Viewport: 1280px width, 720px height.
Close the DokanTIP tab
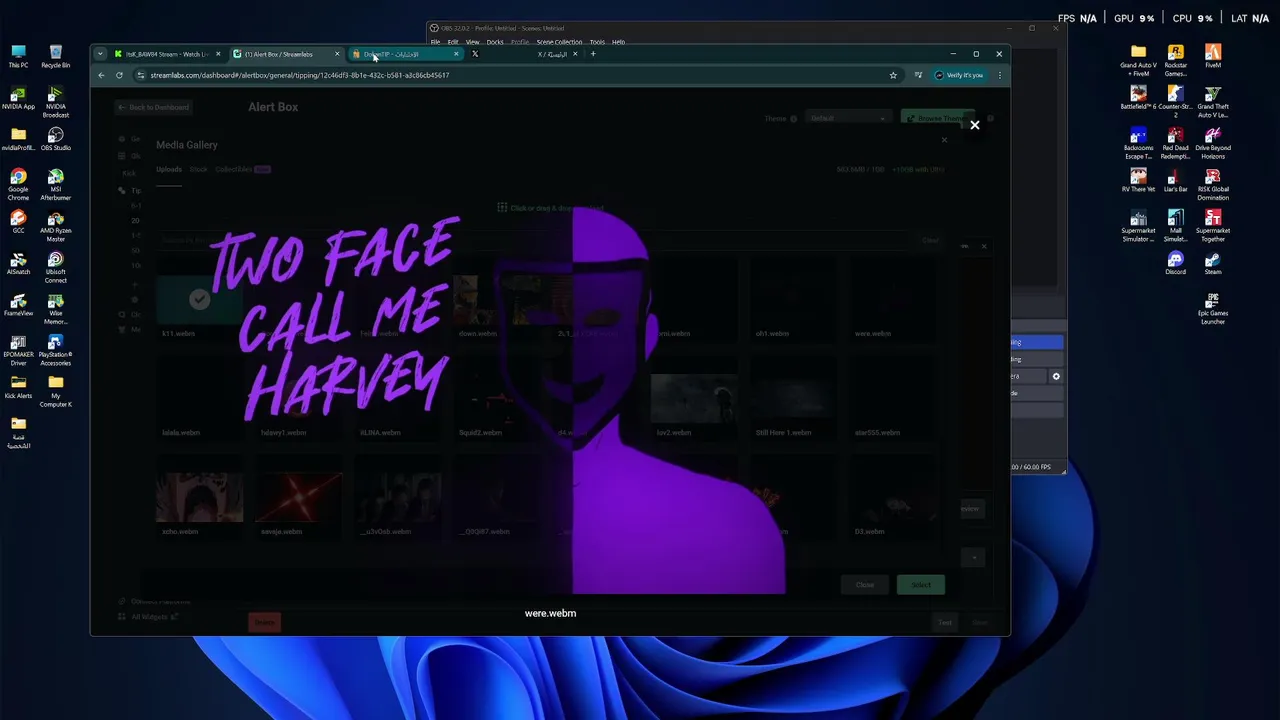(x=456, y=54)
